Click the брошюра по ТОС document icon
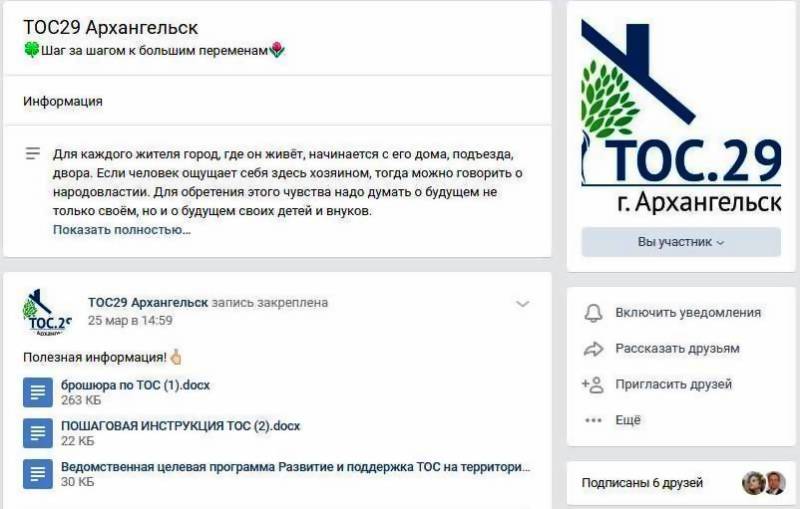 coord(38,392)
